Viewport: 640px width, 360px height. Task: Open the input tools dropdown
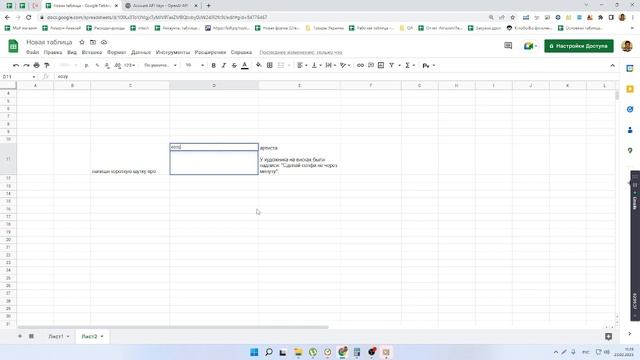coord(429,65)
